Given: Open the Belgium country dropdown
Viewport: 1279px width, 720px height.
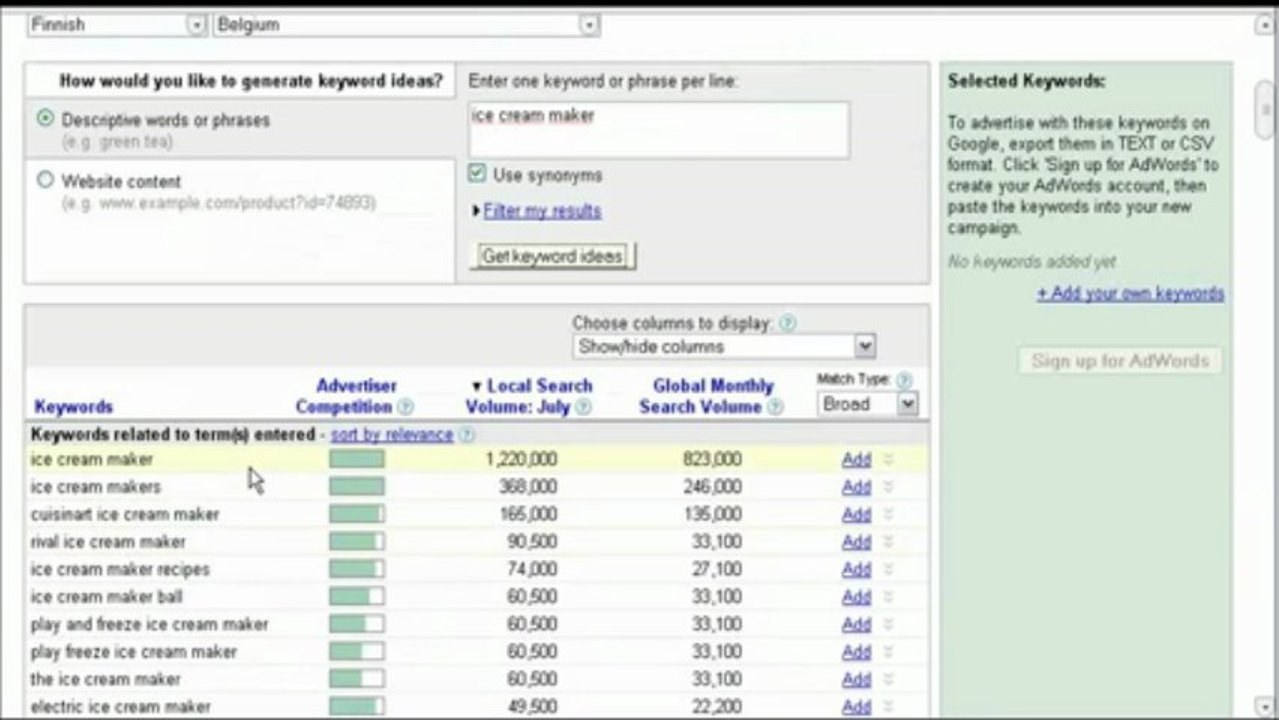Looking at the screenshot, I should pyautogui.click(x=406, y=25).
